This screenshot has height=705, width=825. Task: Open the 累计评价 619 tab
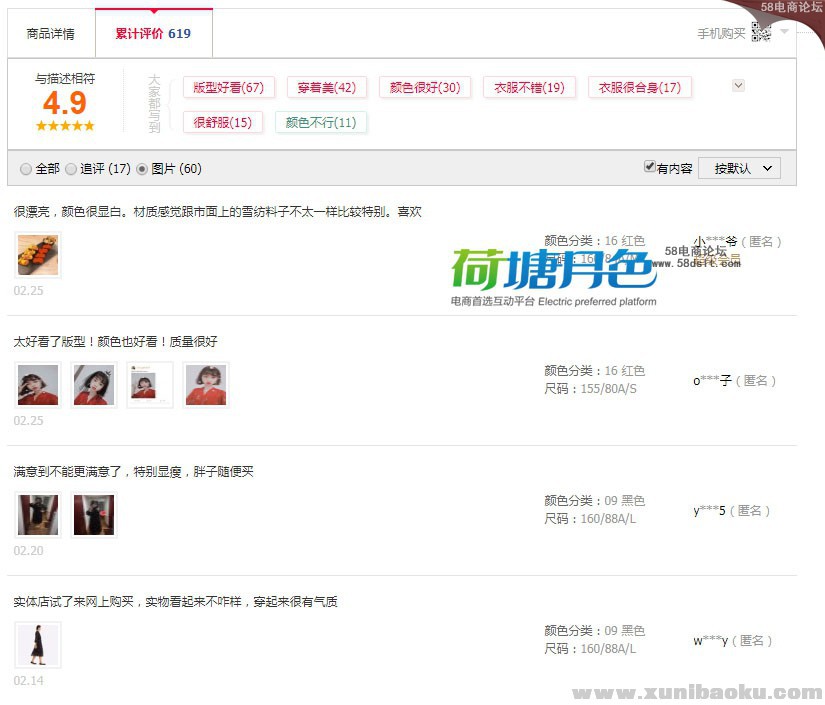(153, 34)
